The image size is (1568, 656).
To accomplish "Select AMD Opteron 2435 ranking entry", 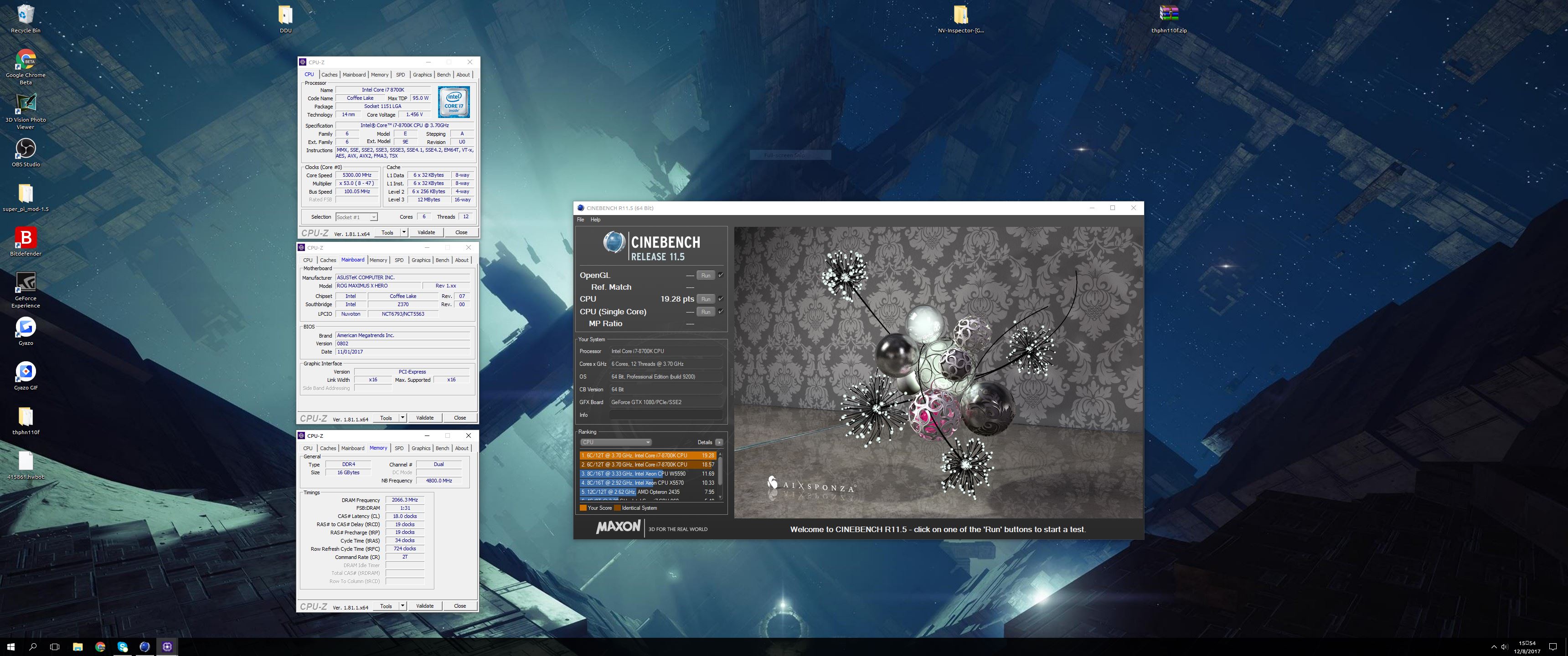I will pos(648,492).
